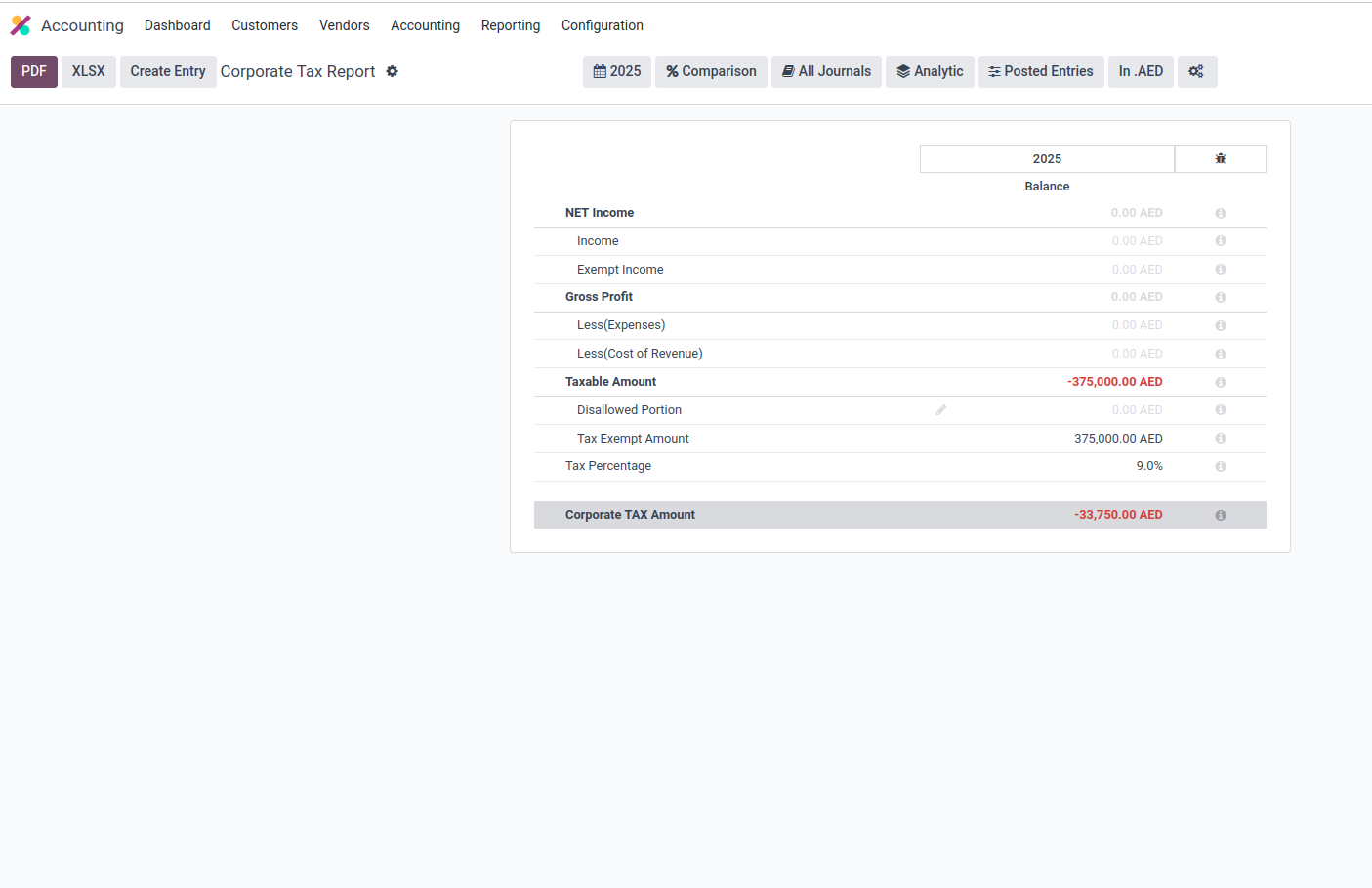Open the report options gears dropdown
Image resolution: width=1372 pixels, height=888 pixels.
(x=1196, y=71)
